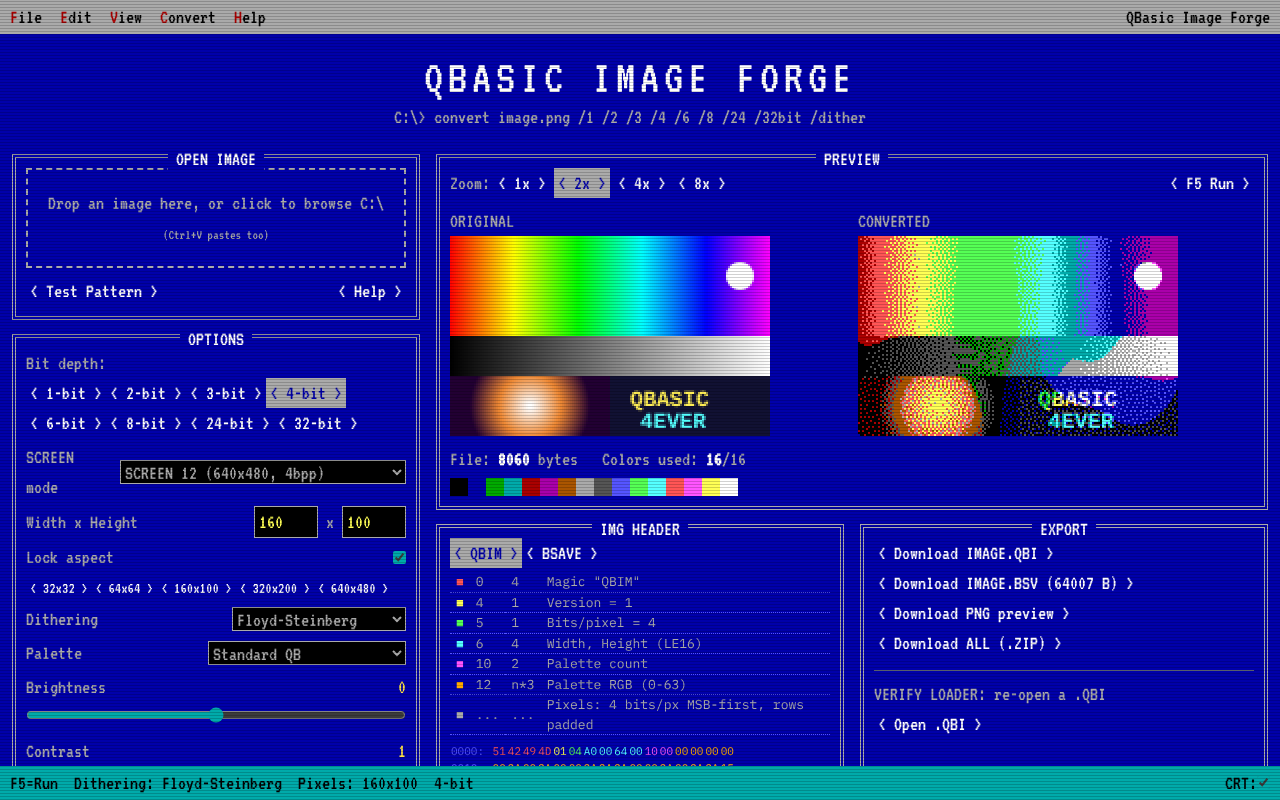1280x800 pixels.
Task: Pick the dark red palette swatch
Action: [x=531, y=487]
